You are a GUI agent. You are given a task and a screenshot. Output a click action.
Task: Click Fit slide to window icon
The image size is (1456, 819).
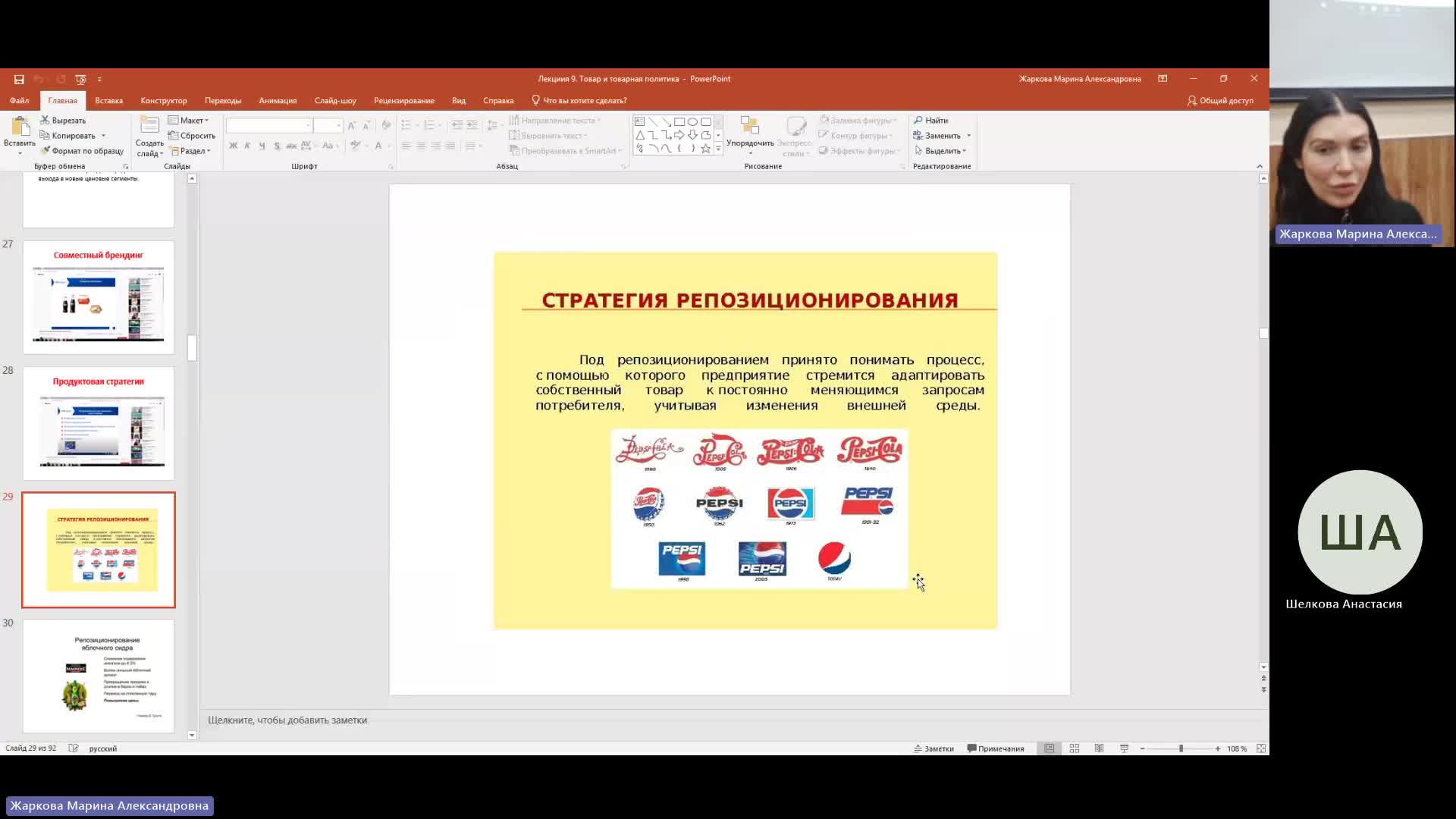coord(1261,748)
